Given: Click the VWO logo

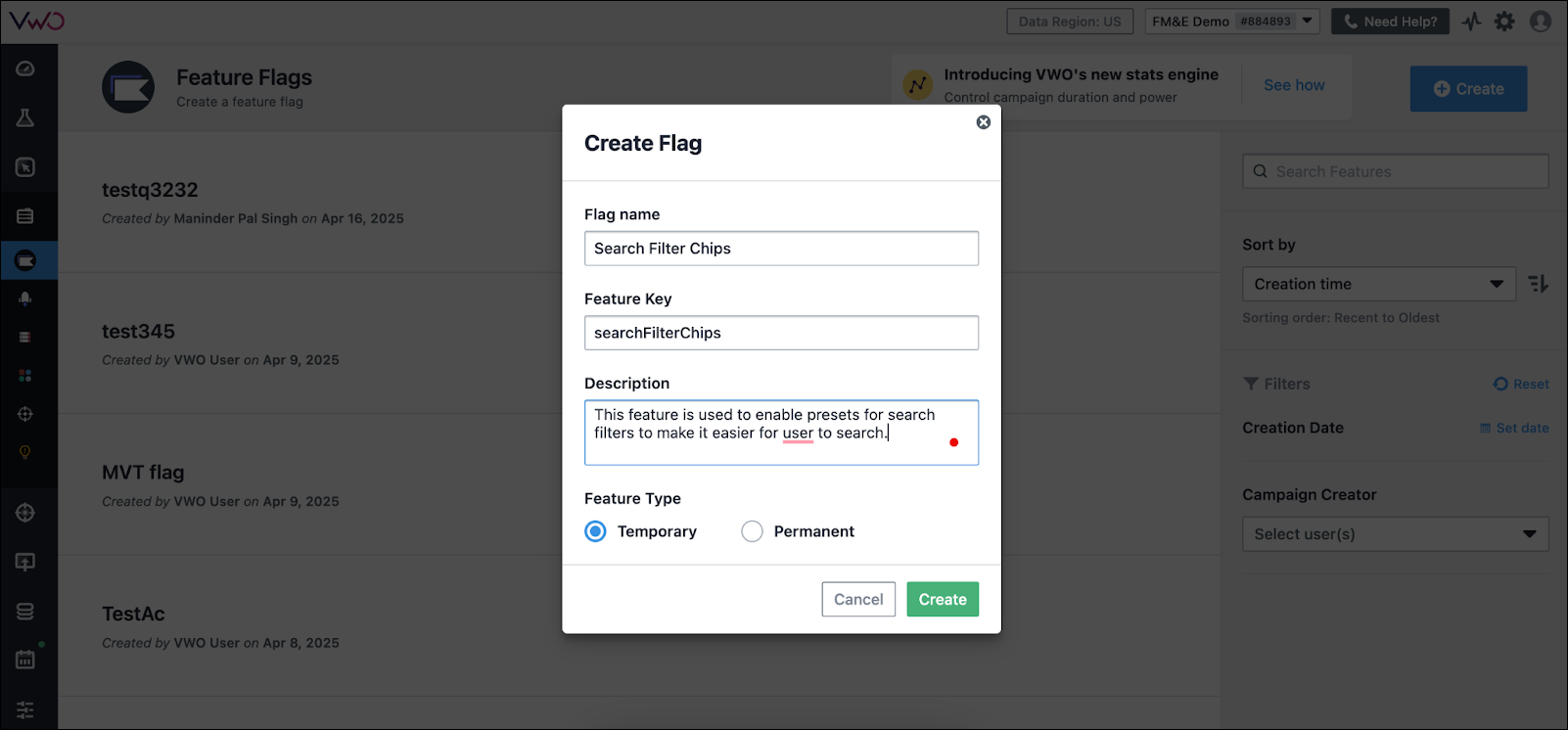Looking at the screenshot, I should (x=37, y=20).
